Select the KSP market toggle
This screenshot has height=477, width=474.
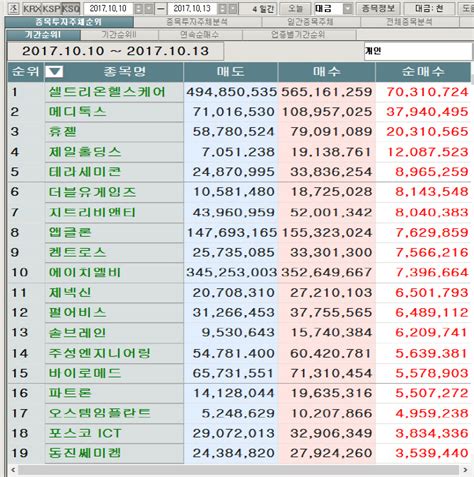[51, 8]
